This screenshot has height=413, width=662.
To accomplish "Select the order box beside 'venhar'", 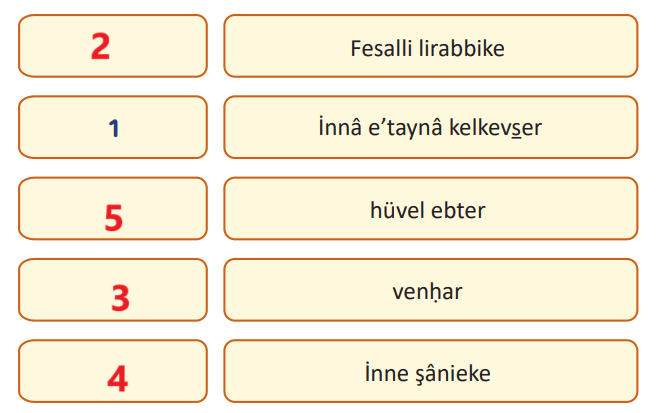I will (x=113, y=290).
